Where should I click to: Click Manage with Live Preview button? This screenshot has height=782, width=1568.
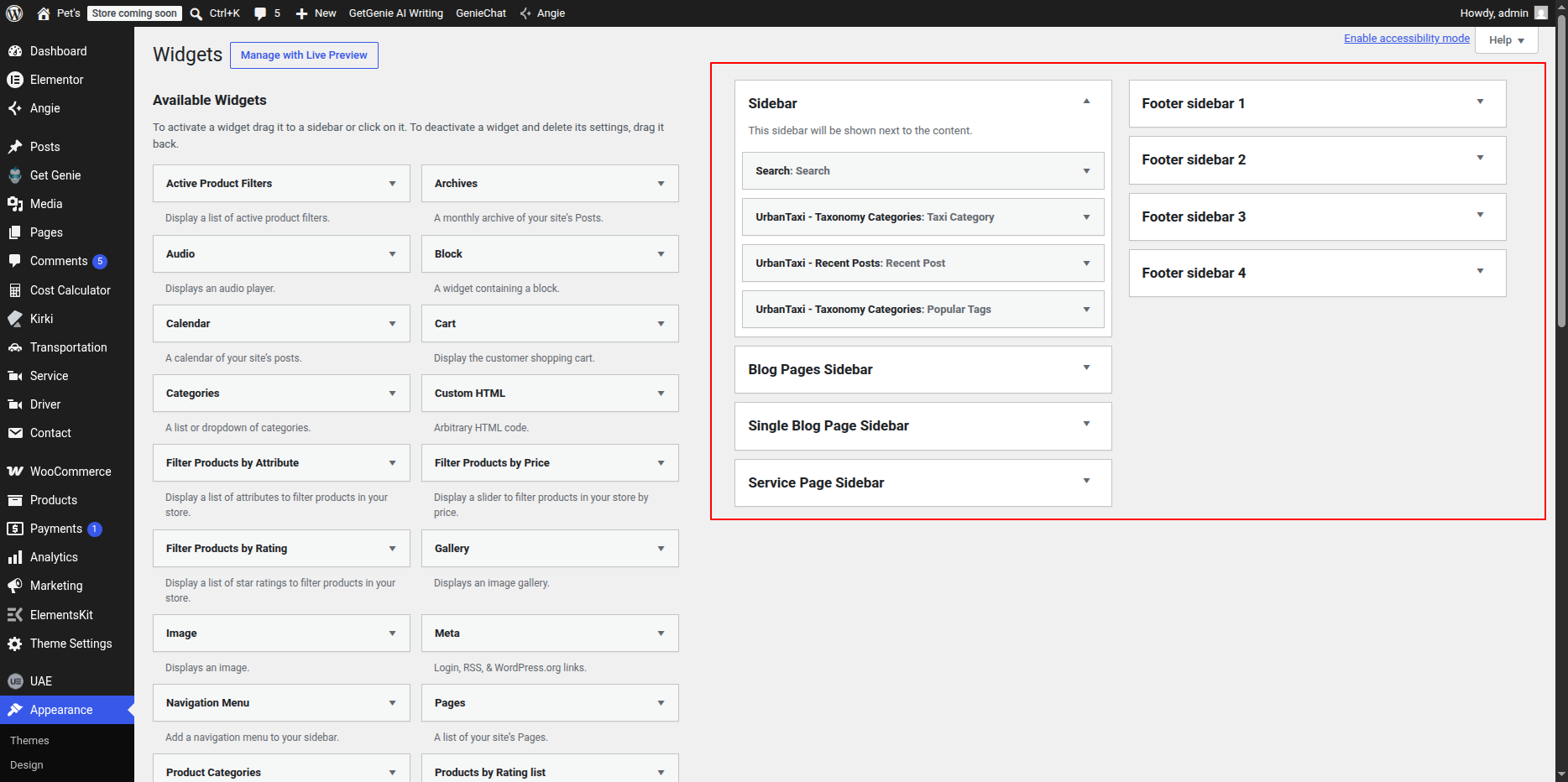tap(304, 55)
